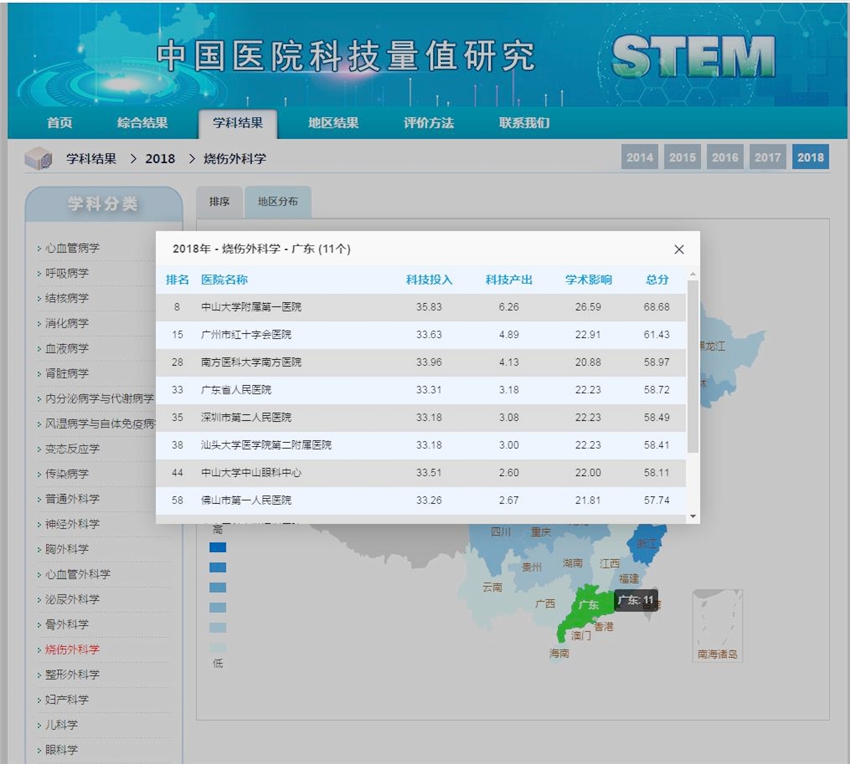Open the 心血管病学 category
850x764 pixels.
(72, 248)
